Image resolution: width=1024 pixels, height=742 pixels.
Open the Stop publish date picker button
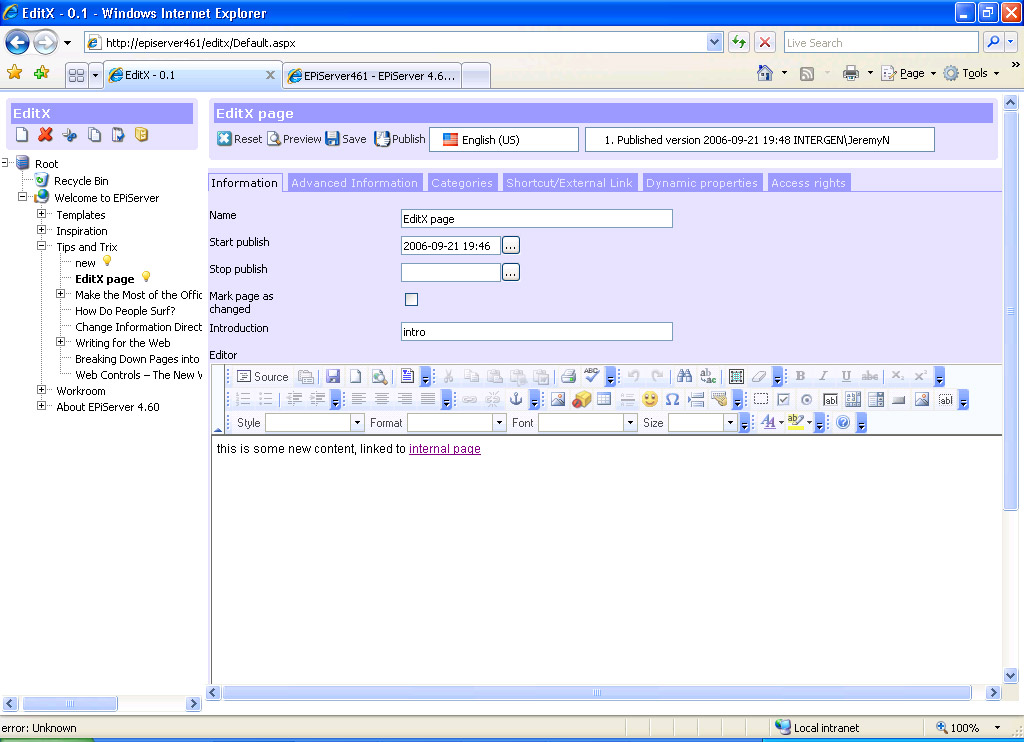511,272
